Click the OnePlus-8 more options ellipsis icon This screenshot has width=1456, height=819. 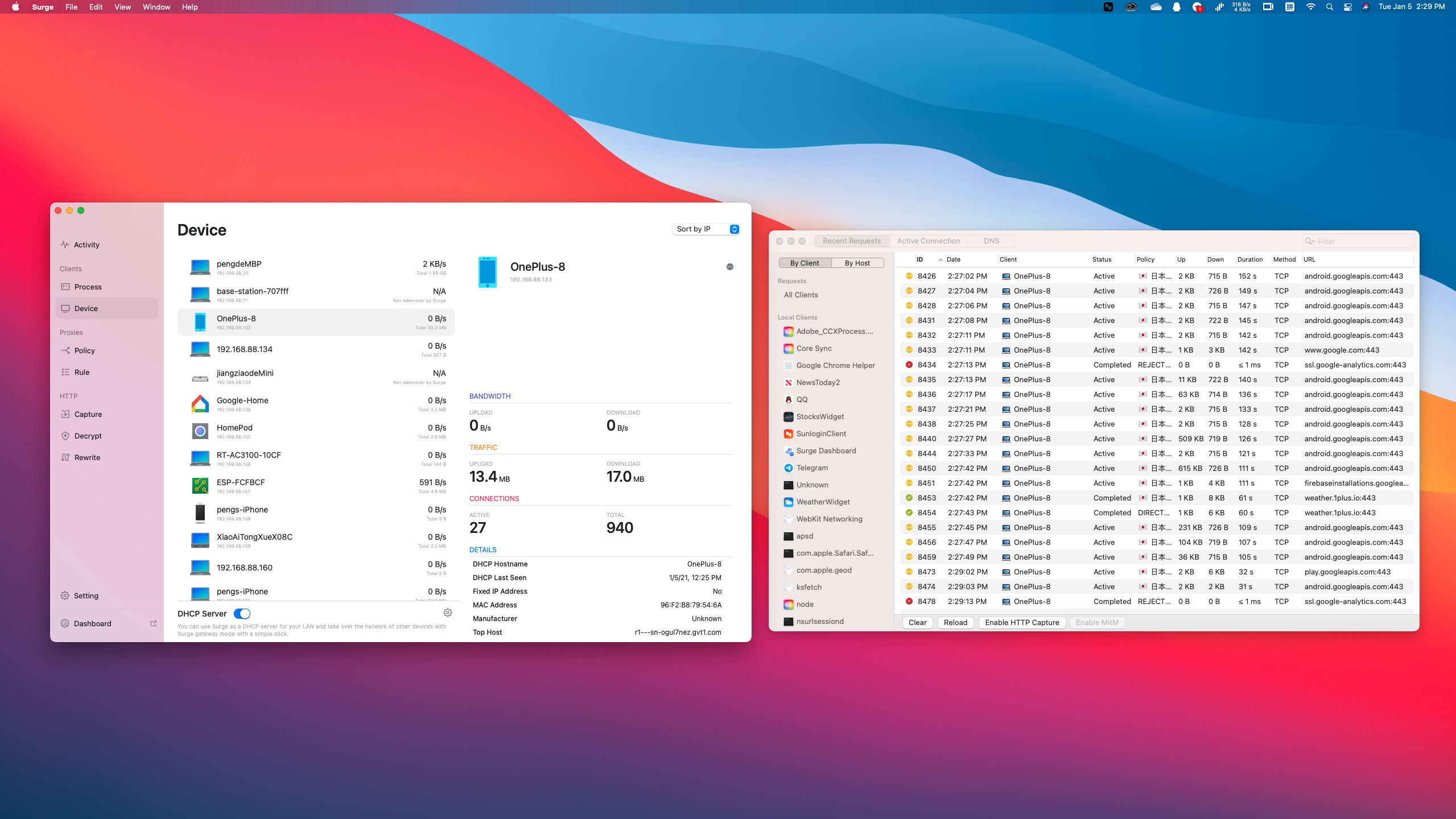730,267
